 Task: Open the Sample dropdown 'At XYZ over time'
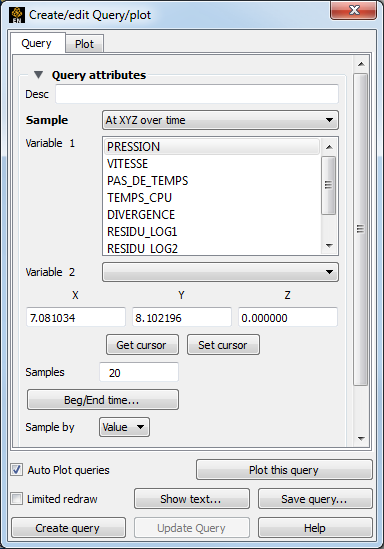click(x=220, y=120)
